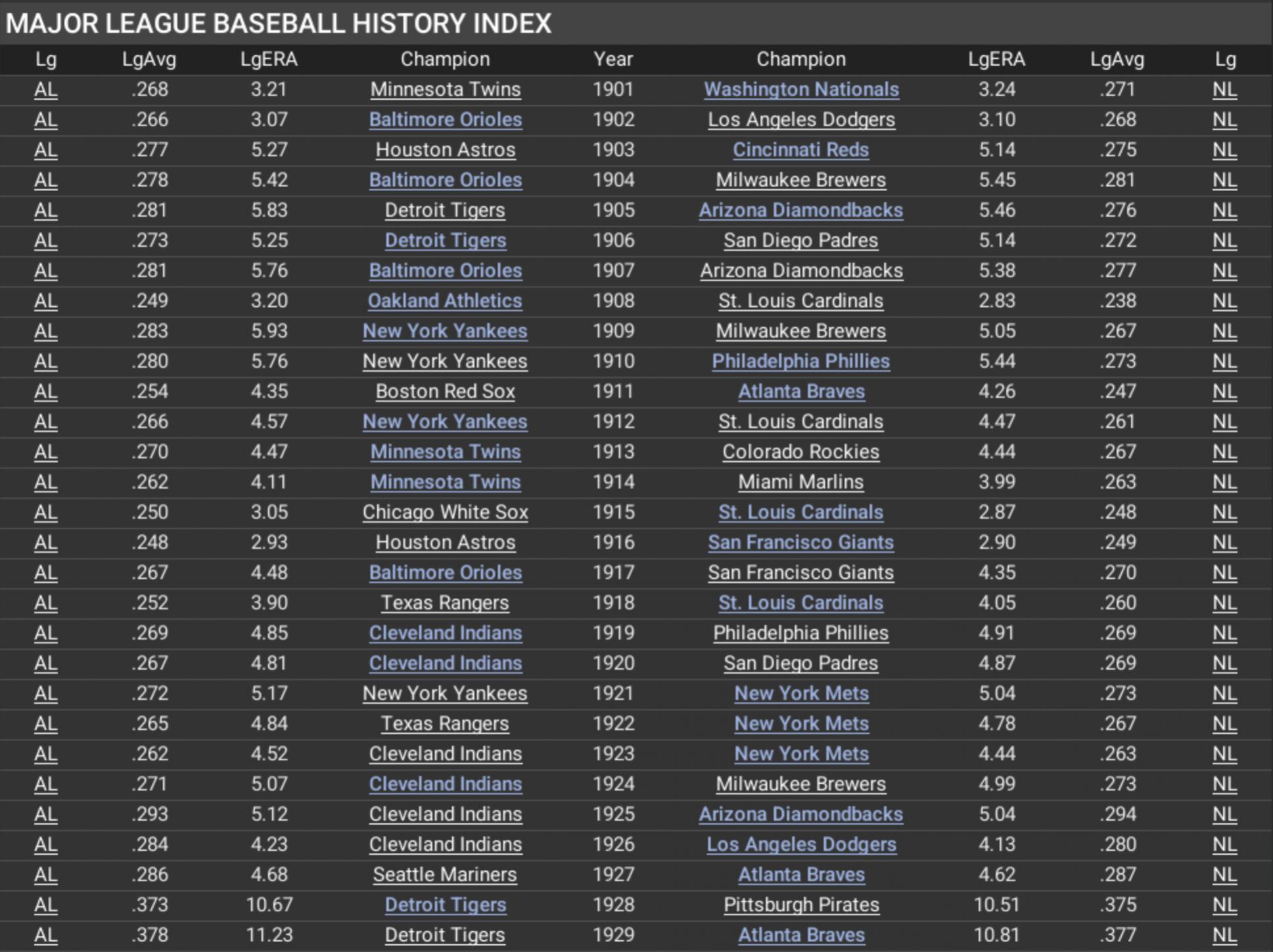
Task: Open the 1910 Philadelphia Phillies champion link
Action: tap(800, 361)
